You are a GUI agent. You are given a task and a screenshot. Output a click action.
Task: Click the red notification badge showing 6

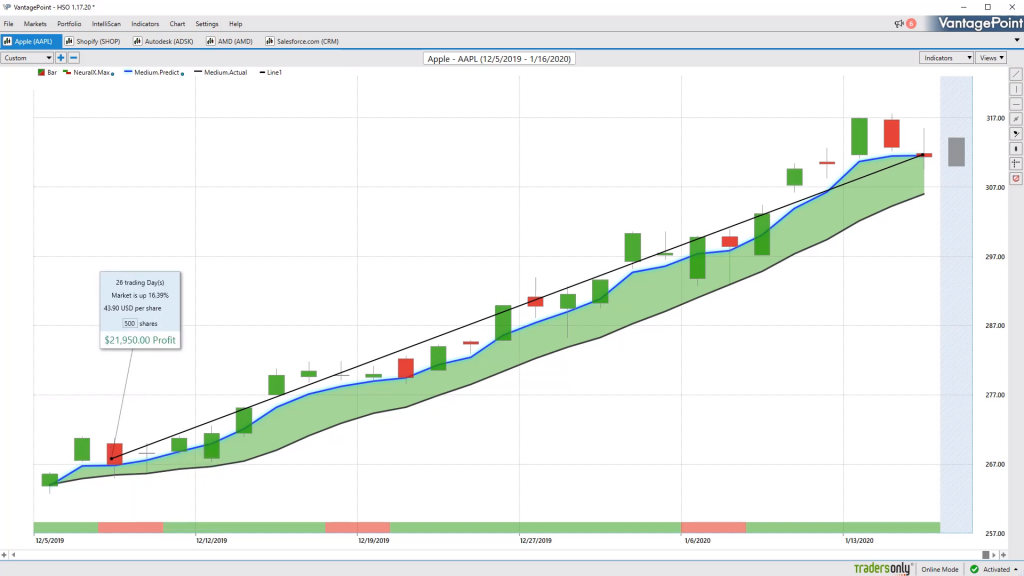[x=911, y=24]
